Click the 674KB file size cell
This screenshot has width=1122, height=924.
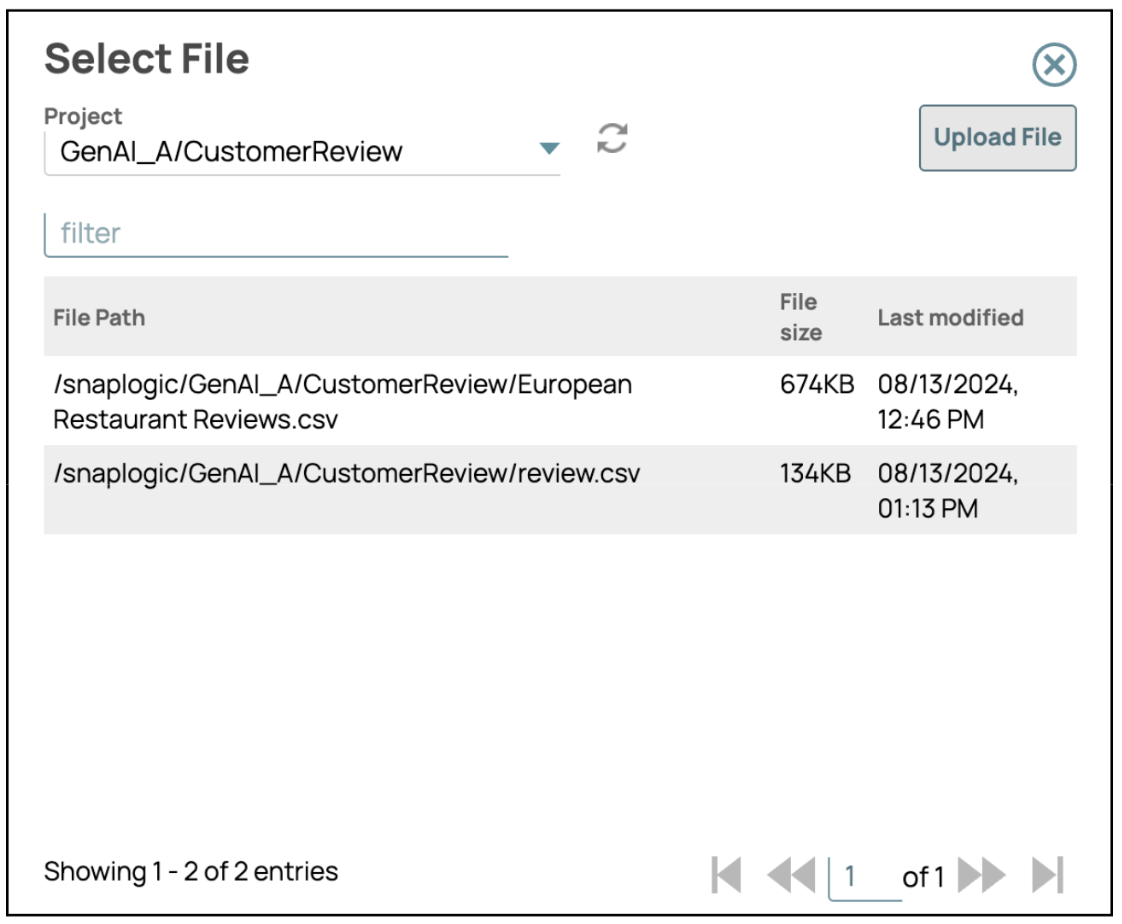[816, 386]
